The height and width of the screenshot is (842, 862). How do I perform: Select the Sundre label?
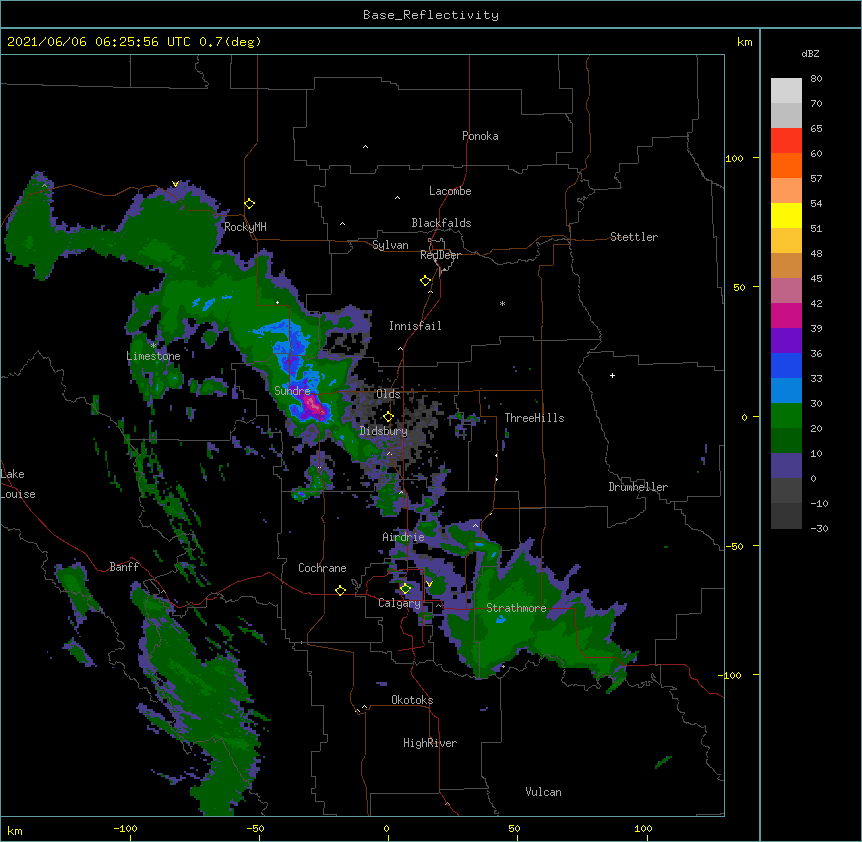[x=292, y=391]
